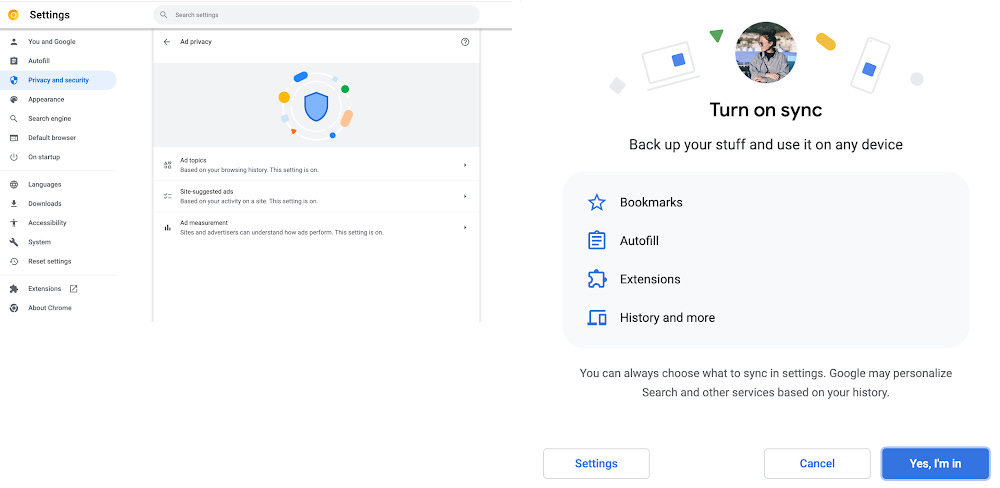Click the Extensions puzzle icon in sync dialog
Viewport: 1000px width, 488px height.
(x=596, y=279)
